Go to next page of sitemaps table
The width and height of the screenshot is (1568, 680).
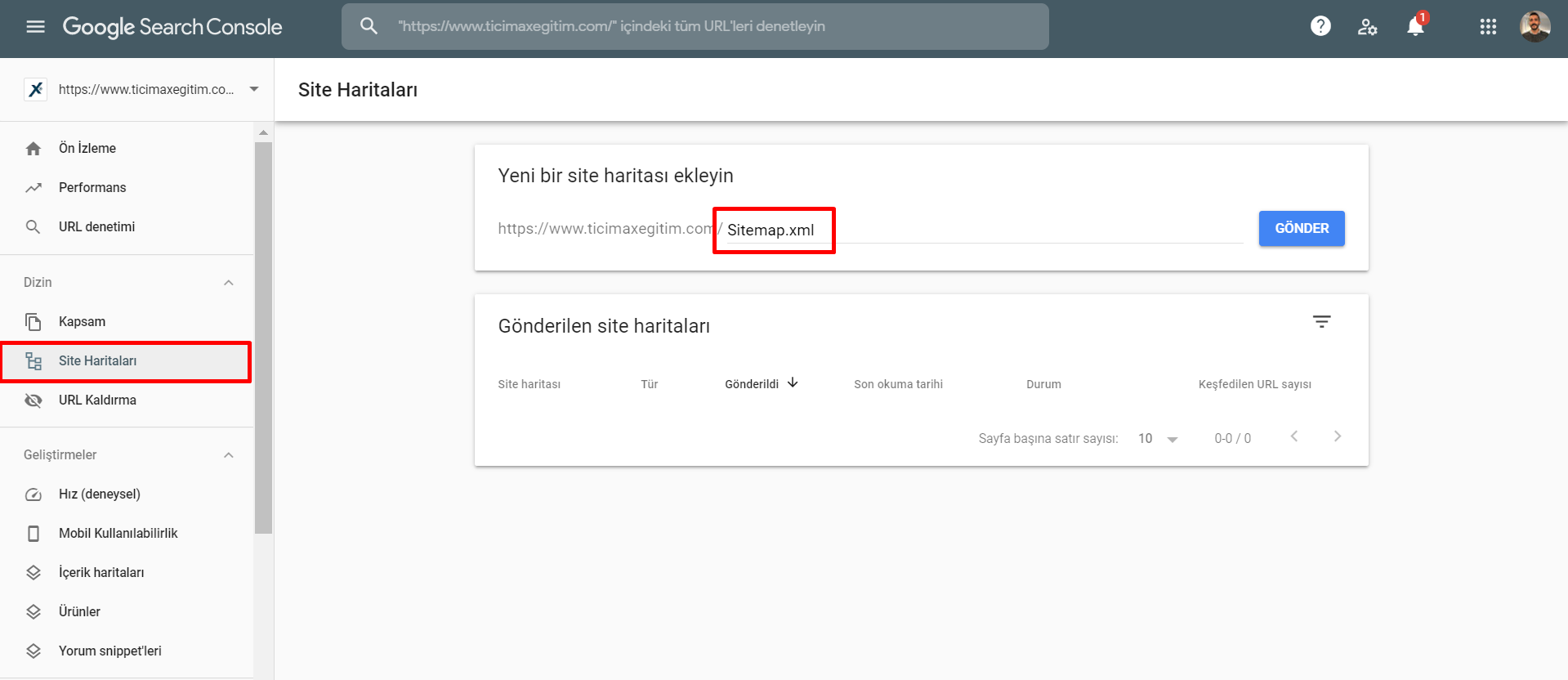pyautogui.click(x=1338, y=436)
